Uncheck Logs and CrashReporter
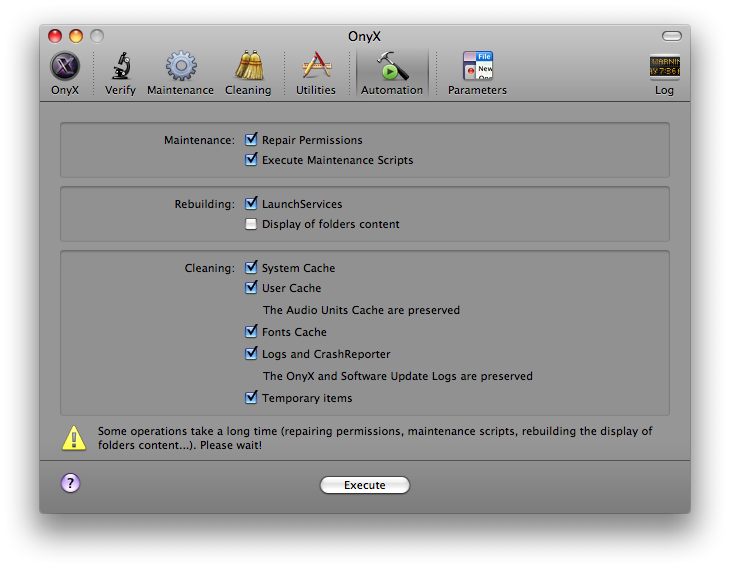Viewport: 730px width, 568px height. pos(252,354)
